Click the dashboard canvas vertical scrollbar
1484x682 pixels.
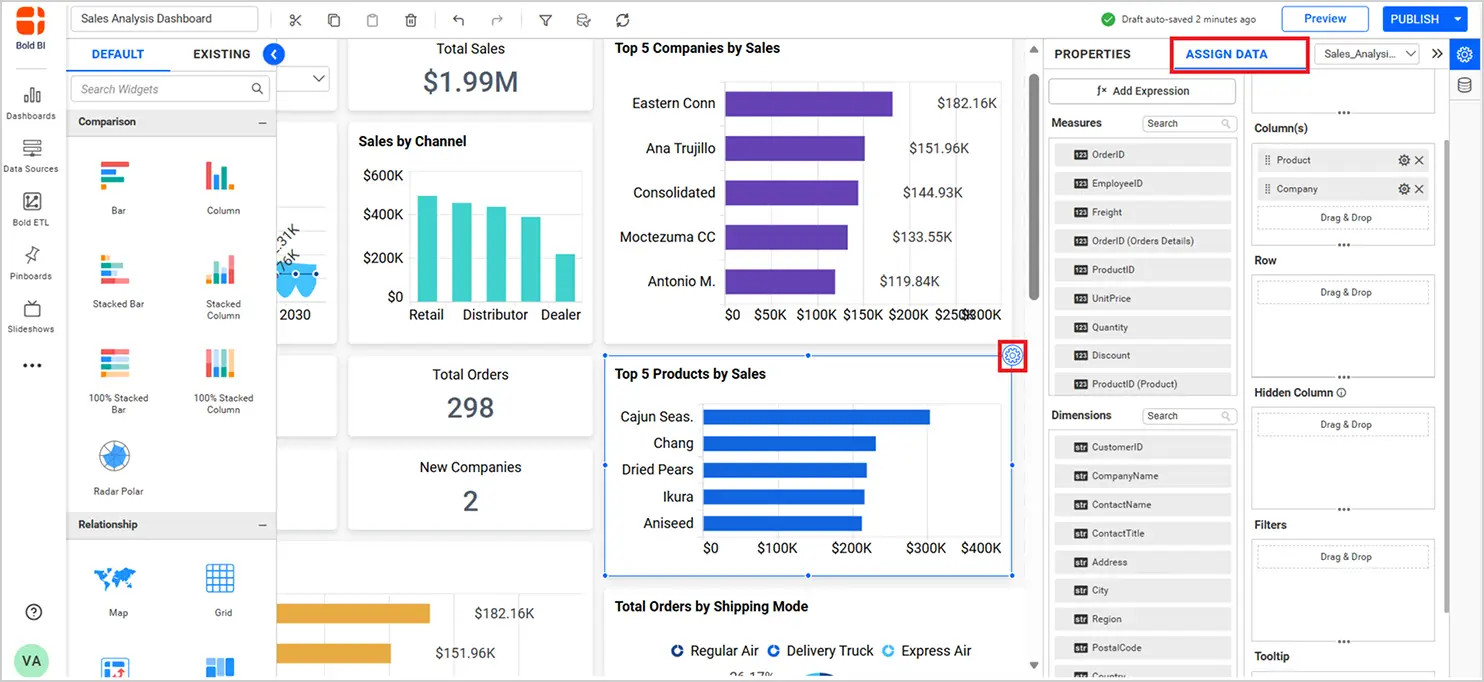click(1034, 185)
